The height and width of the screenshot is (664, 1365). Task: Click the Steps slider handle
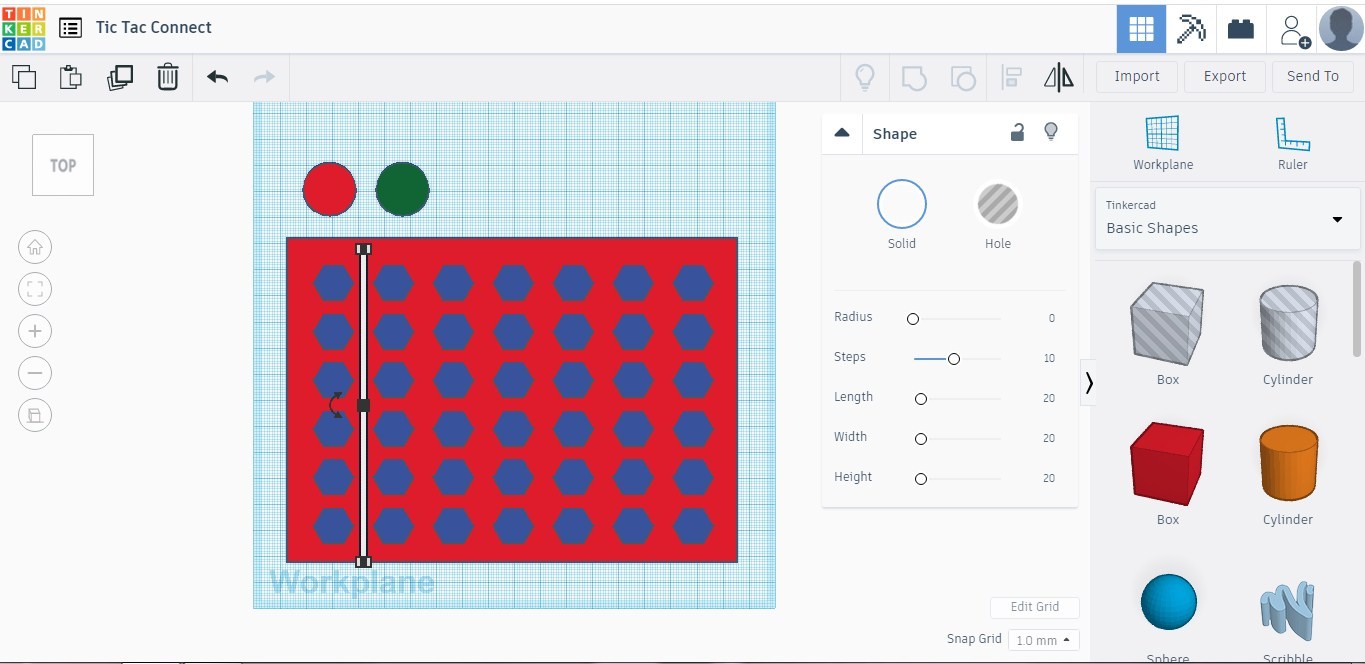(954, 359)
